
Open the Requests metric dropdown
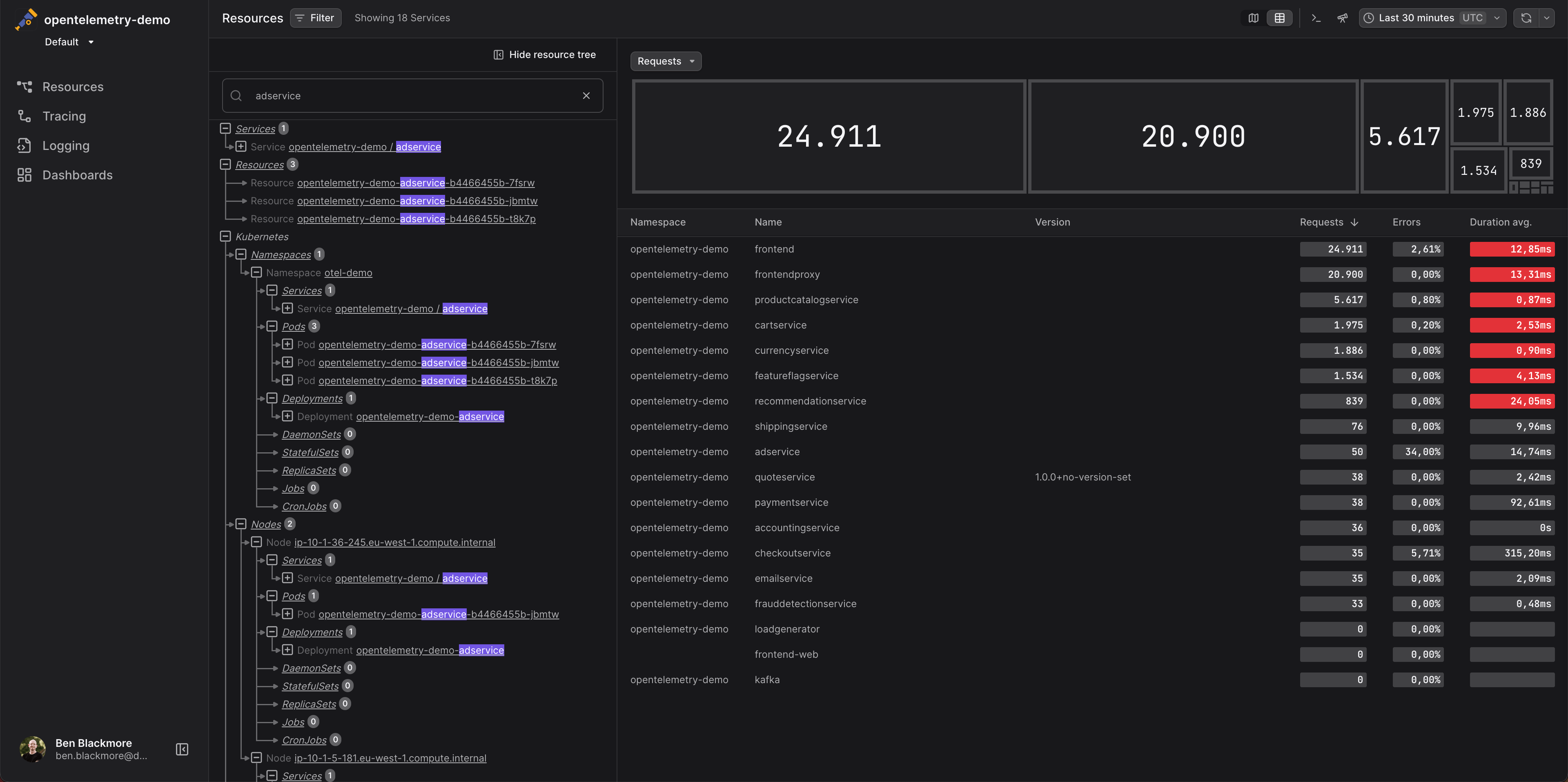coord(666,61)
